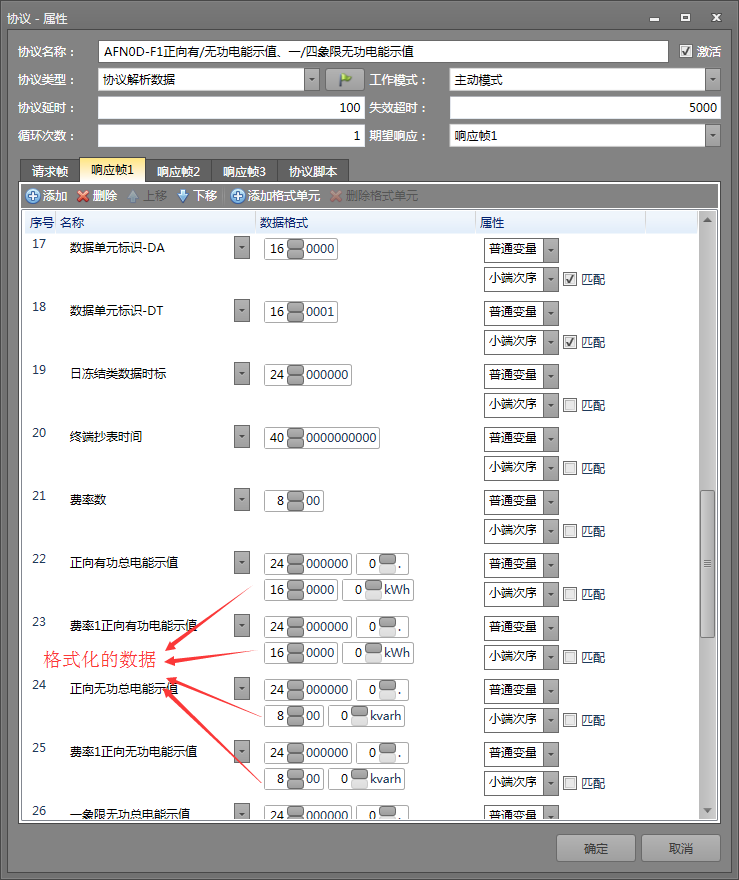Click the 上移 move up arrow
Screen dimensions: 739x880
pos(133,196)
